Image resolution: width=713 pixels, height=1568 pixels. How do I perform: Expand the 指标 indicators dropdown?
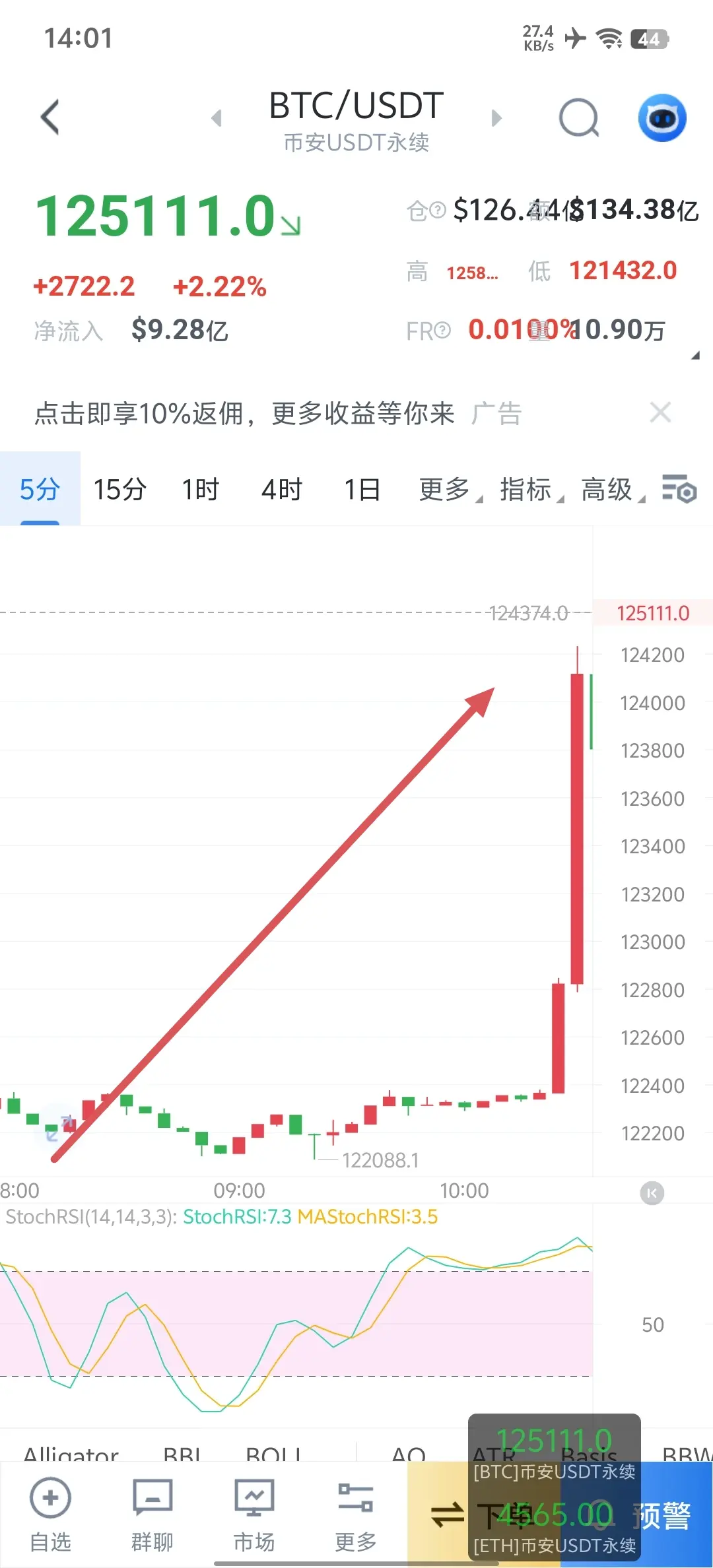pyautogui.click(x=531, y=490)
